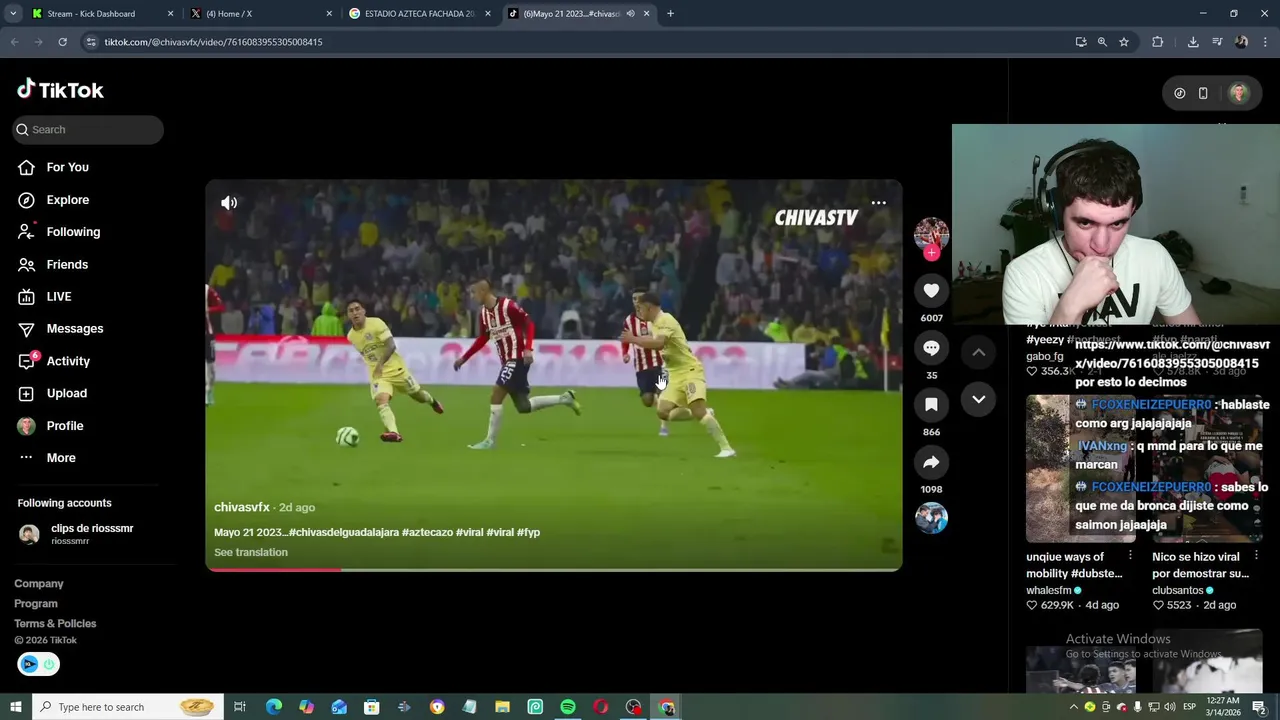Open the Windows Start menu
Image resolution: width=1280 pixels, height=720 pixels.
click(15, 707)
